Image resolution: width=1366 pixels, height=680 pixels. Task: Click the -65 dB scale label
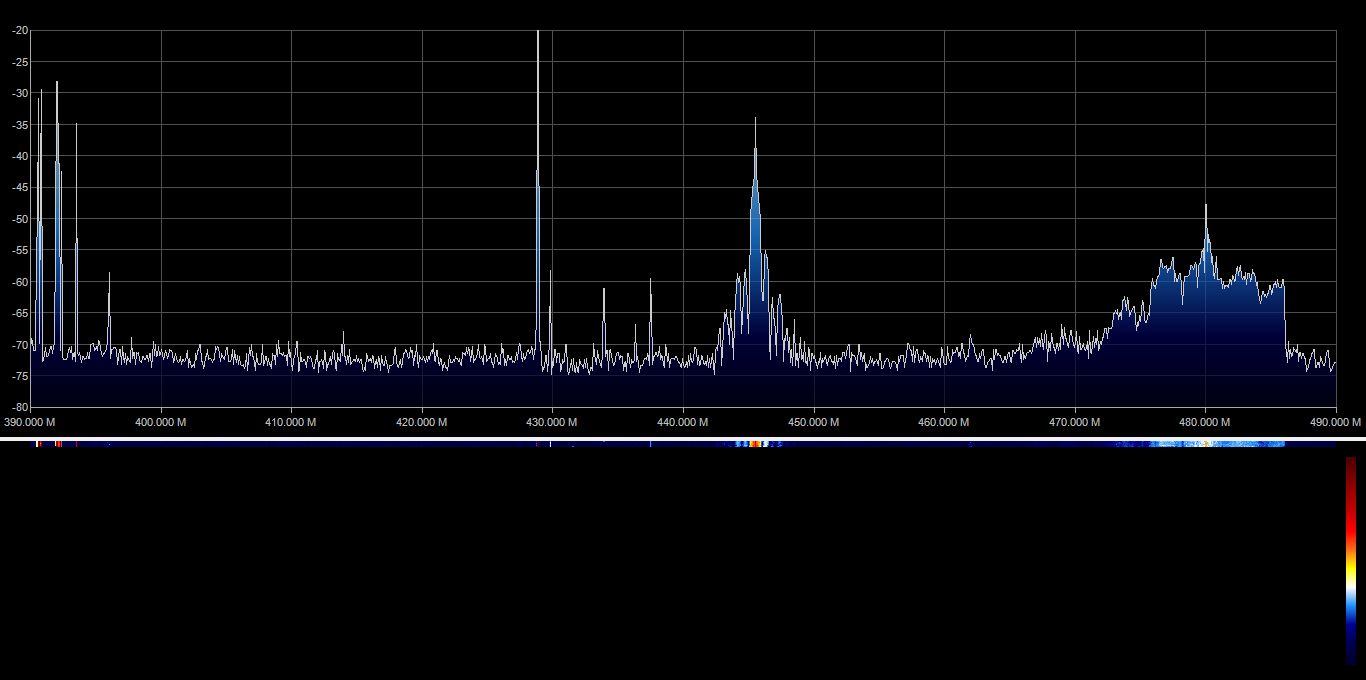point(20,313)
